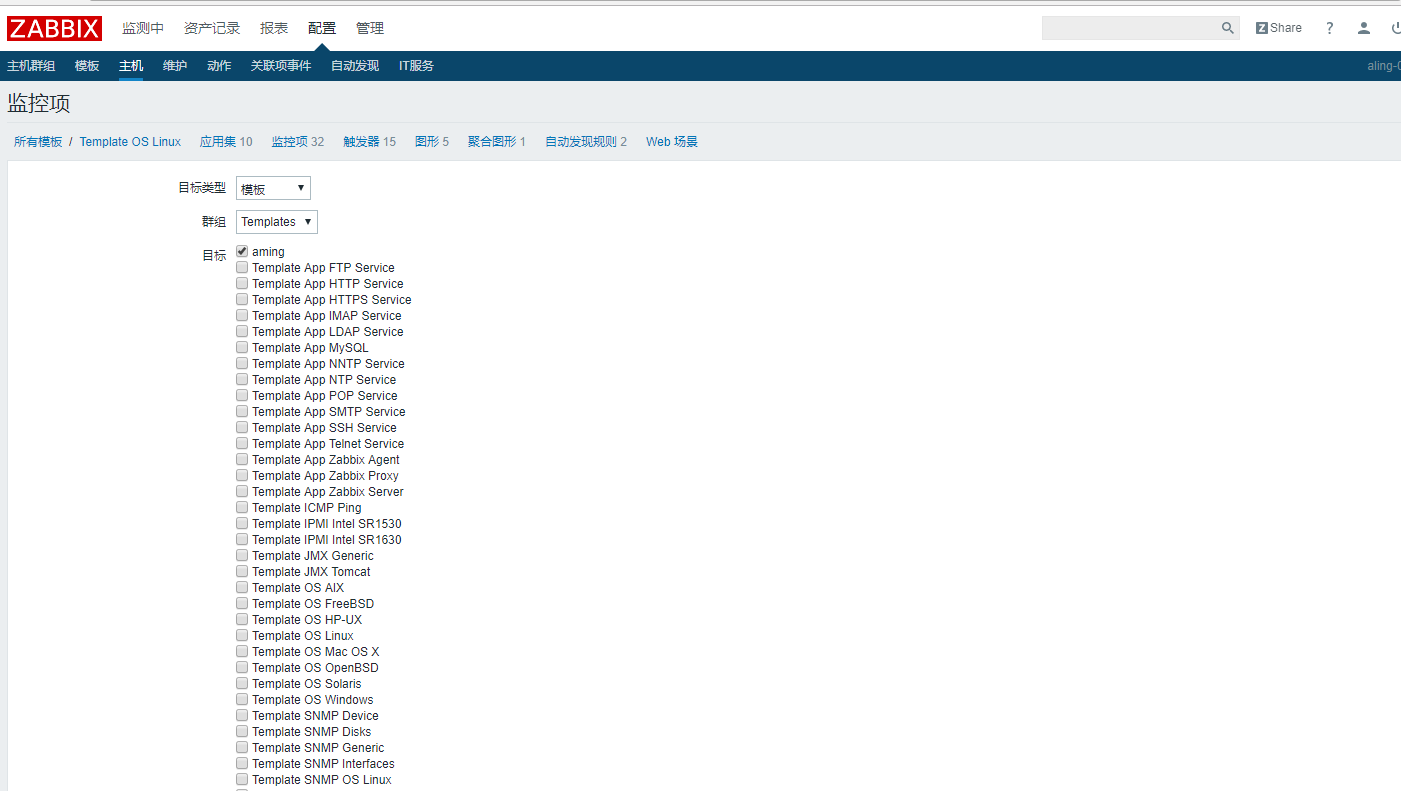Check Template OS Linux

point(242,635)
